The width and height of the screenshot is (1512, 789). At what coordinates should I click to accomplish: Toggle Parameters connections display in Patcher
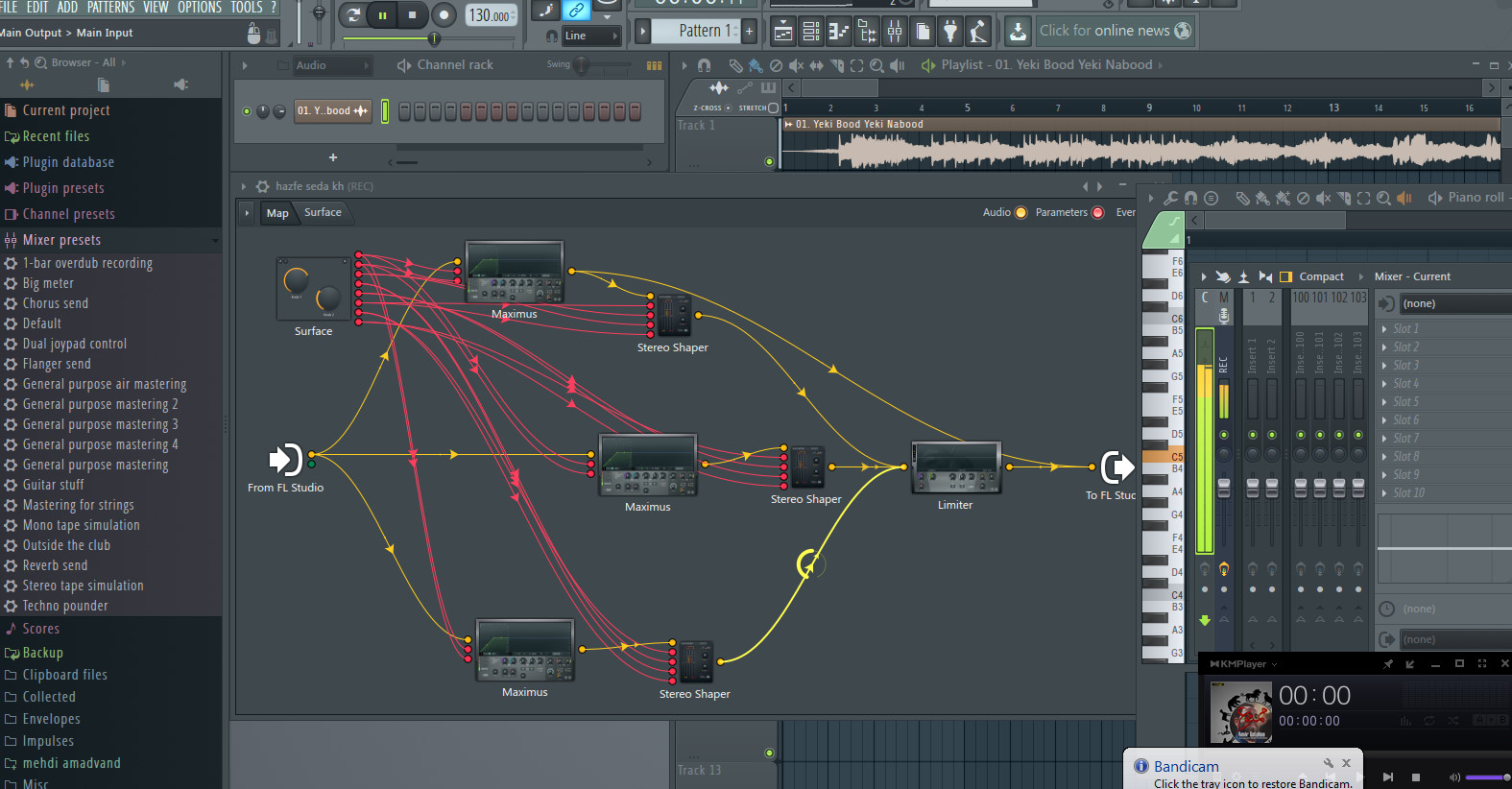point(1097,212)
